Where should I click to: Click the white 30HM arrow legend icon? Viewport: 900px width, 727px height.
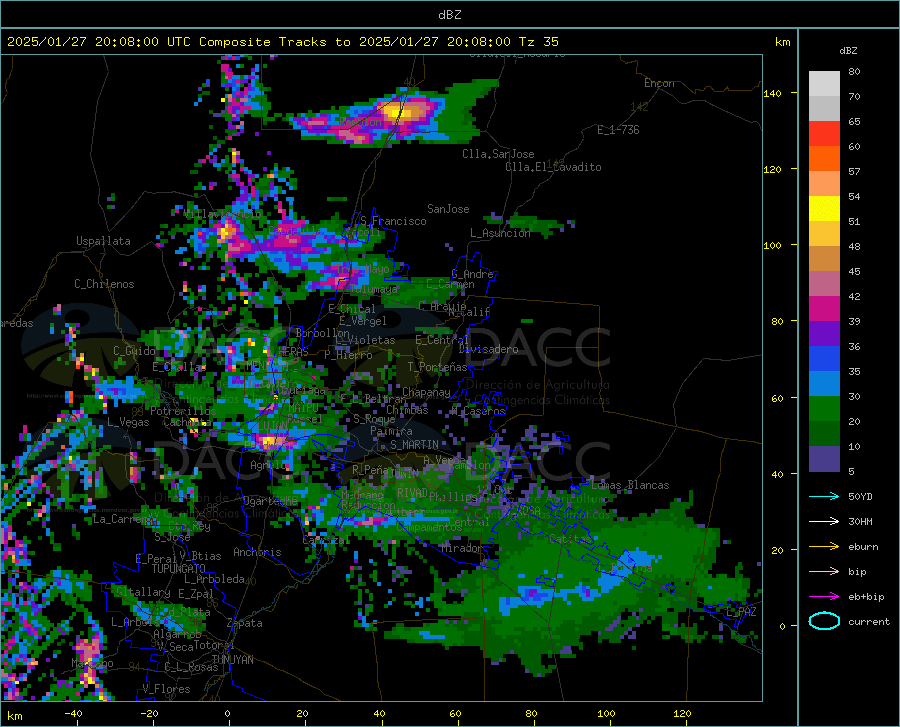point(824,522)
